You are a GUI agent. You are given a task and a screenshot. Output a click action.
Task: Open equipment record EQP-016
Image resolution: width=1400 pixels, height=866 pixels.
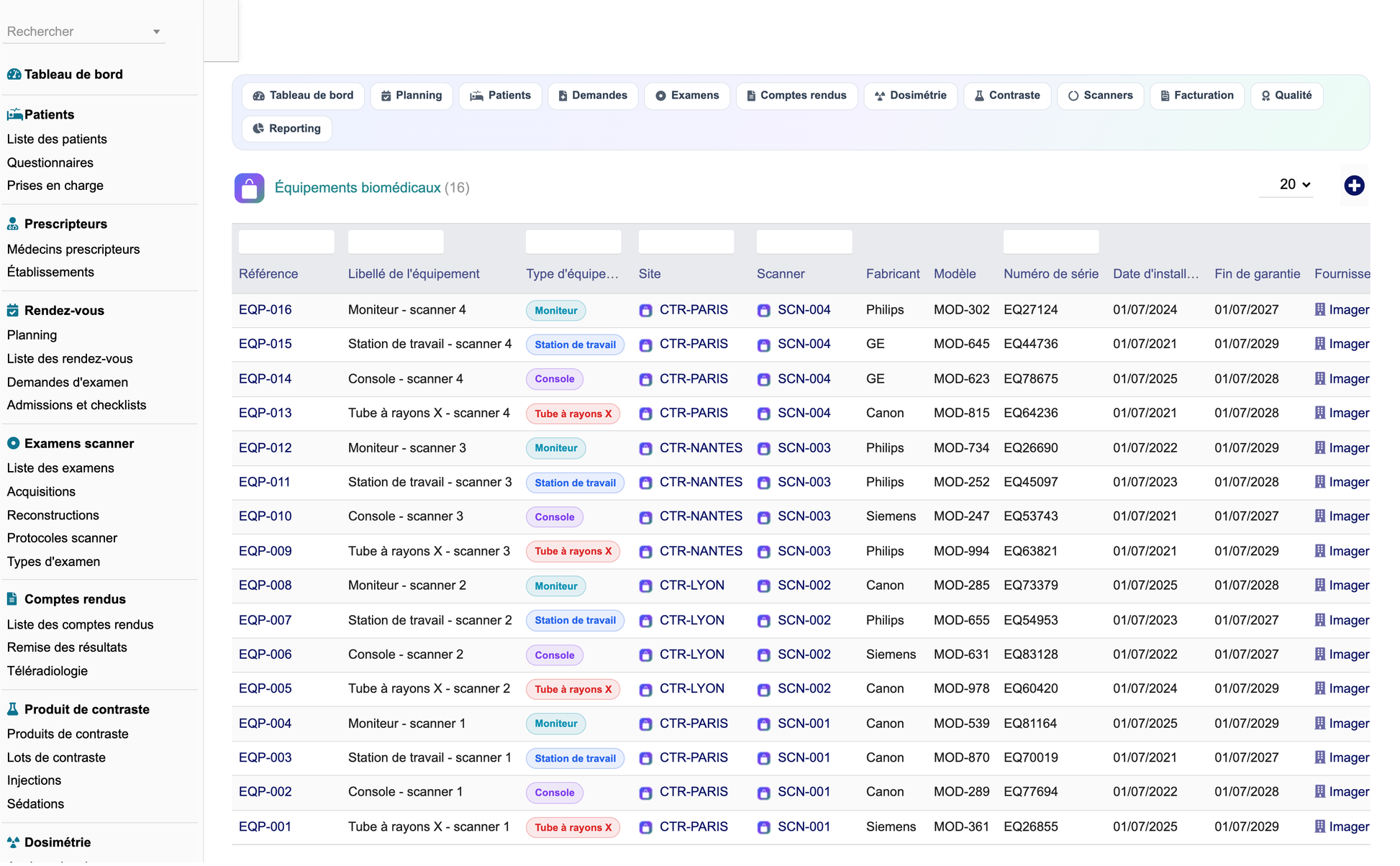pyautogui.click(x=265, y=310)
